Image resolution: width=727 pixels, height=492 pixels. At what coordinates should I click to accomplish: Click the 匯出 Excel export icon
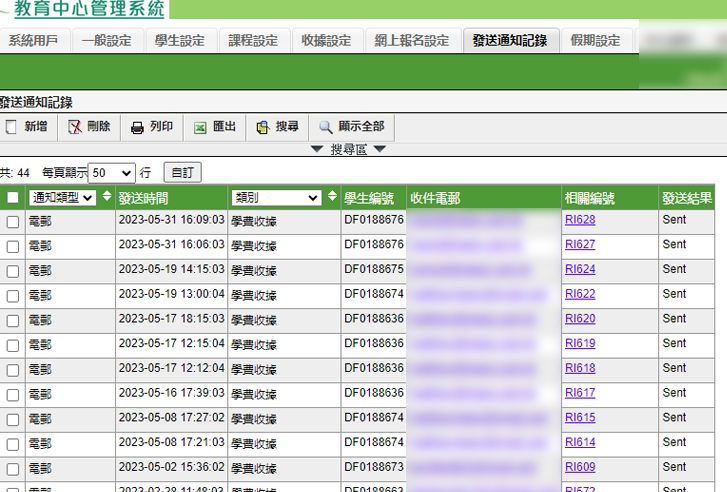coord(200,128)
